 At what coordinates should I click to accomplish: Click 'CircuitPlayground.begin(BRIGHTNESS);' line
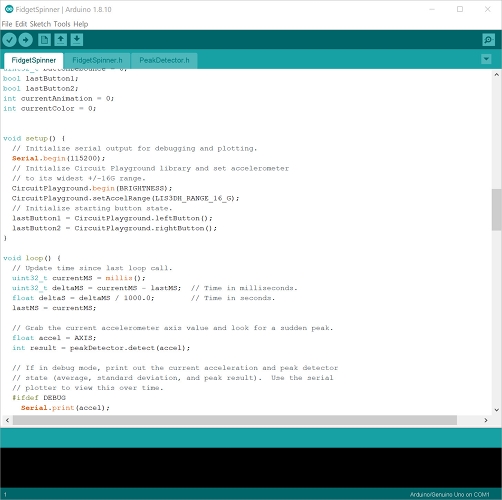pyautogui.click(x=92, y=188)
